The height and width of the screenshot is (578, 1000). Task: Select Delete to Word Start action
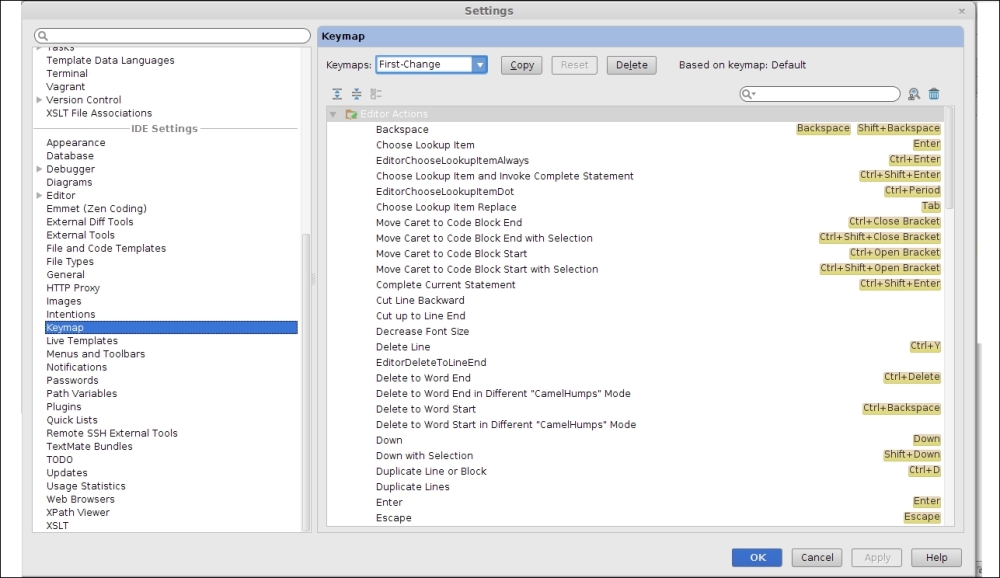635,409
